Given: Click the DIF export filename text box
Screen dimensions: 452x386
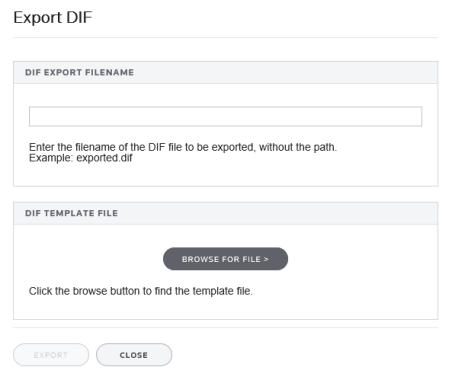Looking at the screenshot, I should click(x=225, y=116).
